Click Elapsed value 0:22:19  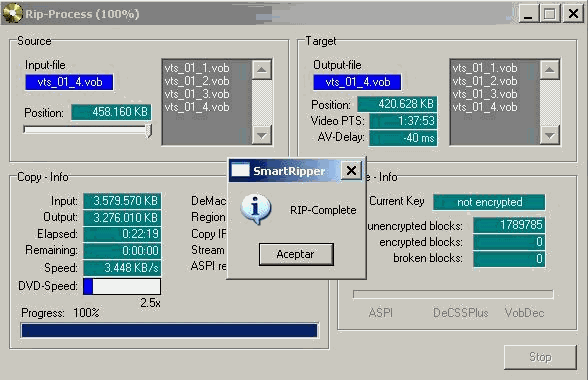(122, 234)
